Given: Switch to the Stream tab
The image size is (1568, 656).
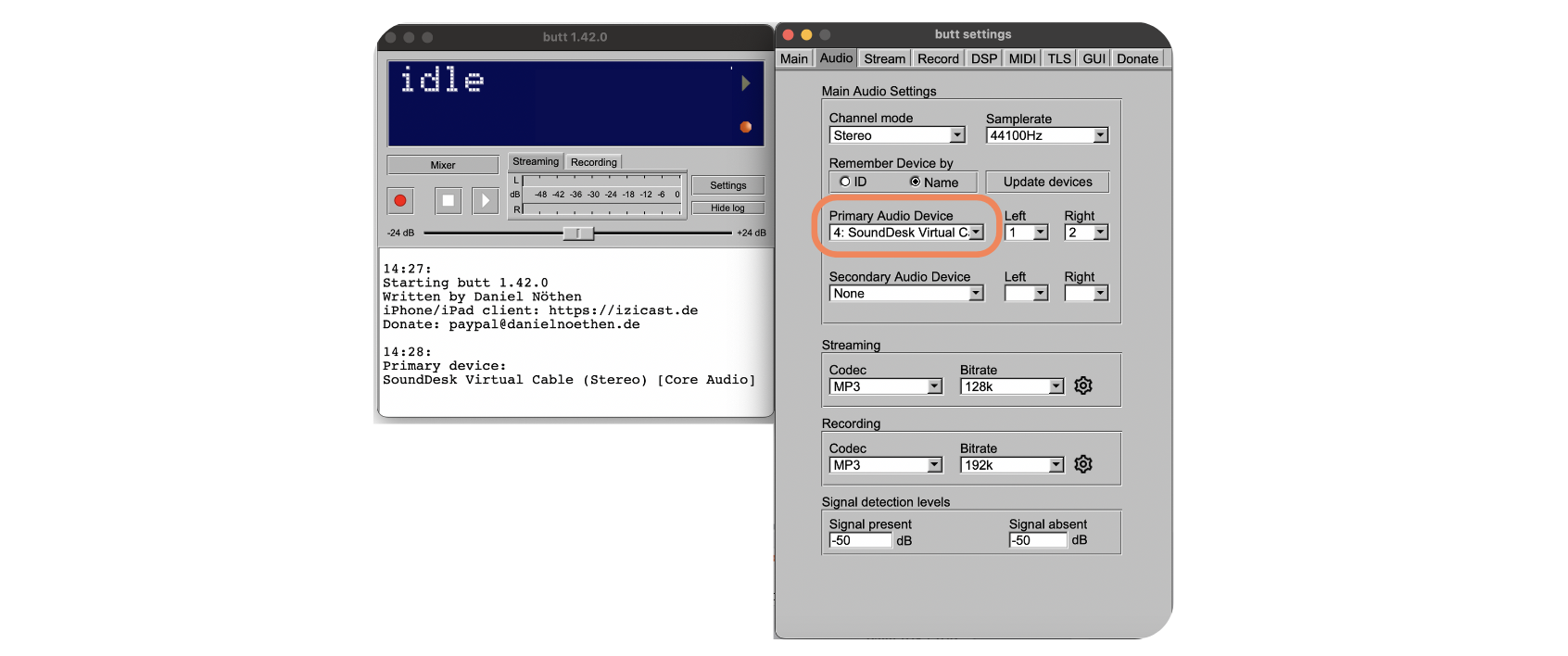Looking at the screenshot, I should pos(884,58).
